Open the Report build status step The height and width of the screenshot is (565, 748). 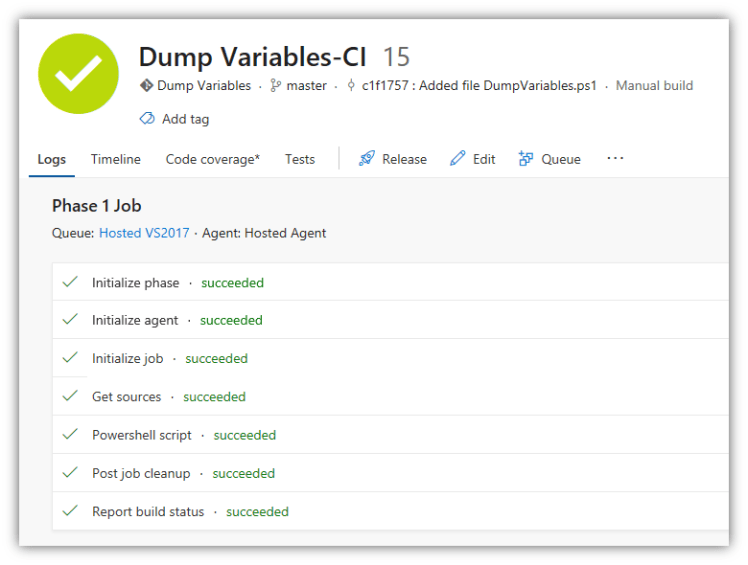pyautogui.click(x=148, y=512)
